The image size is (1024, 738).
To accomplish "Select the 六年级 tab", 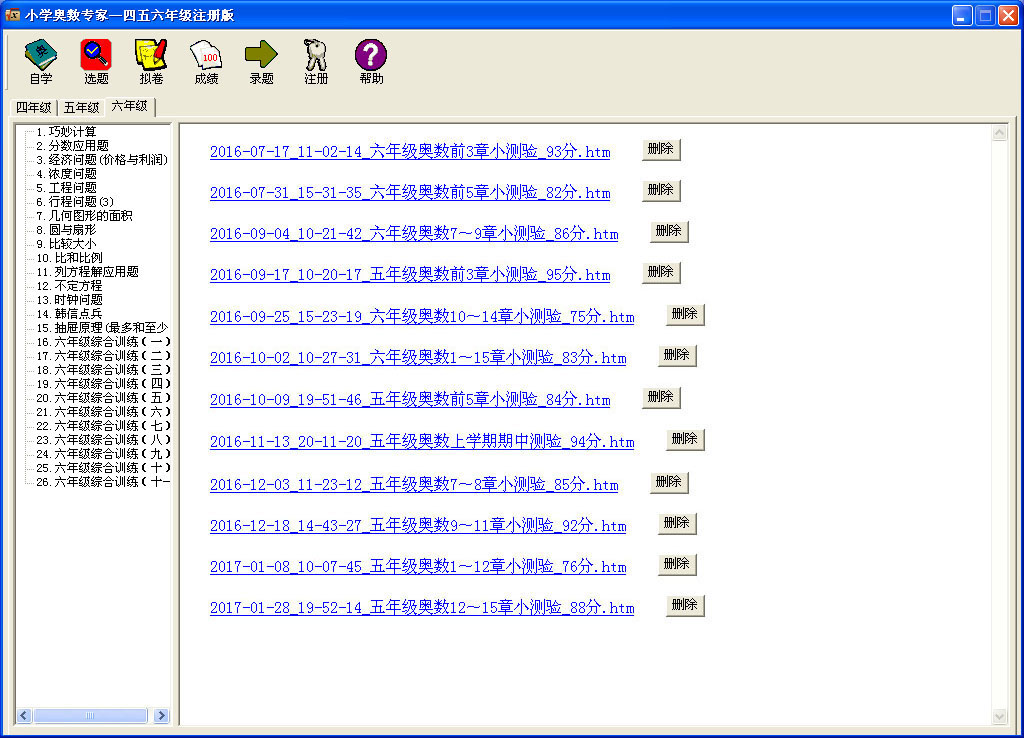I will tap(130, 106).
